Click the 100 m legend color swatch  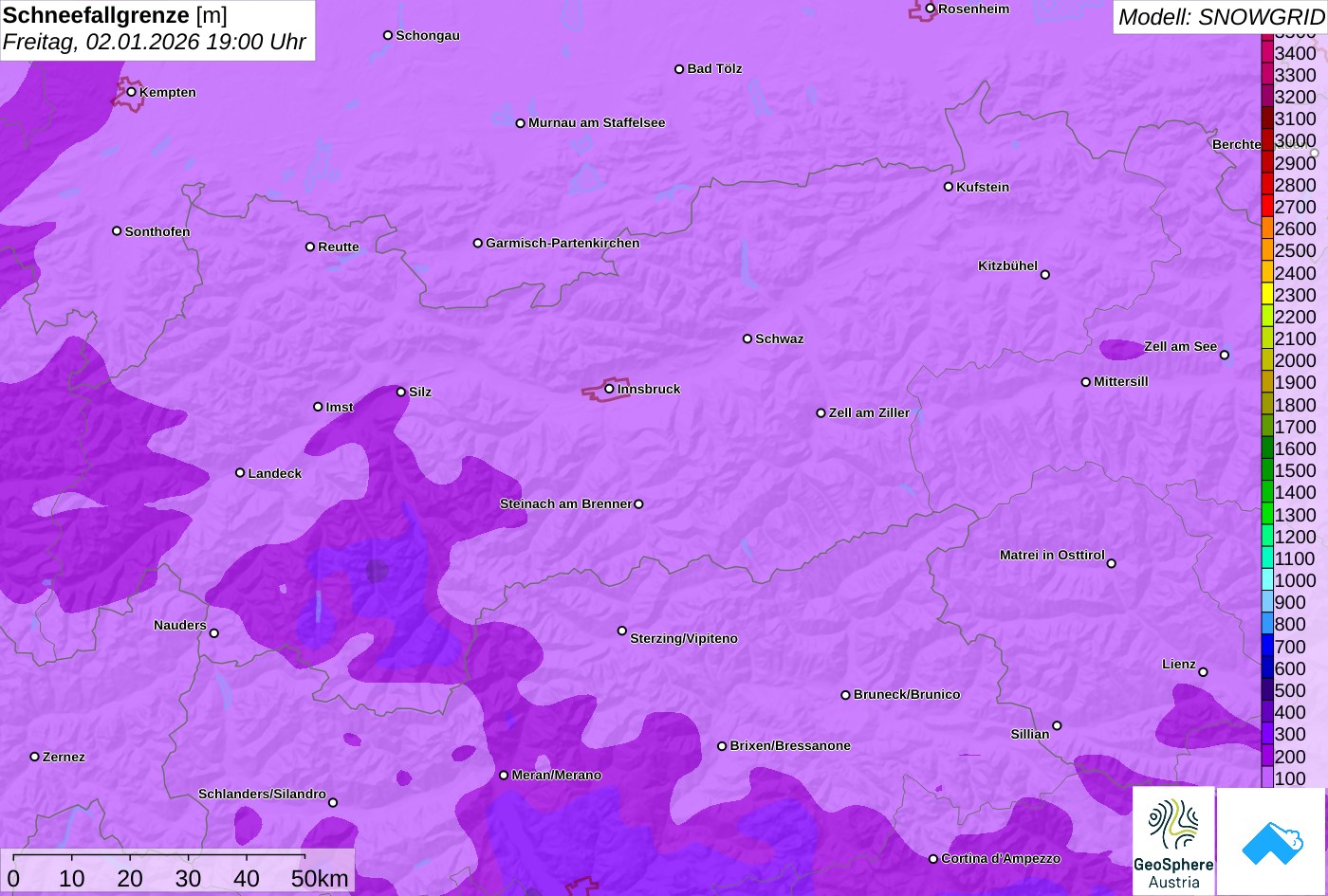coord(1266,777)
